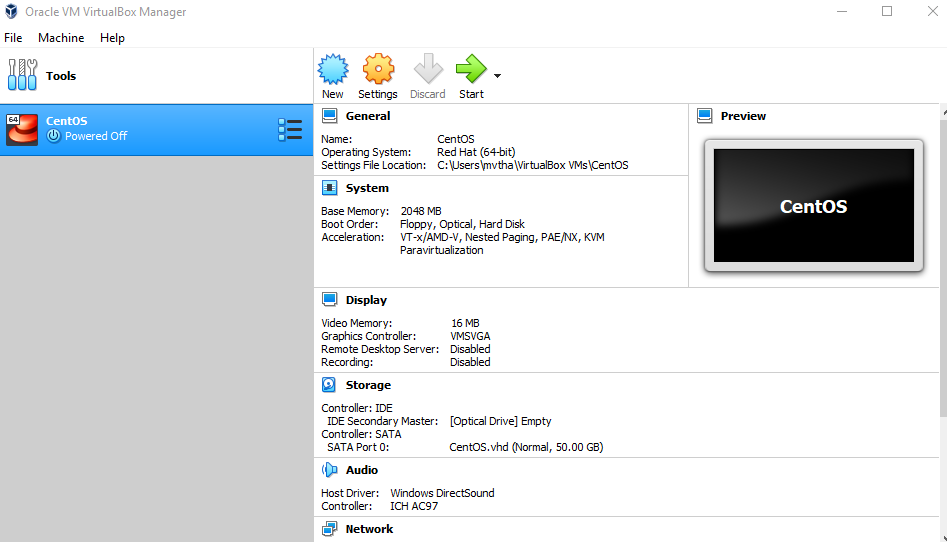
Task: Click the Powered Off status icon
Action: pos(53,136)
